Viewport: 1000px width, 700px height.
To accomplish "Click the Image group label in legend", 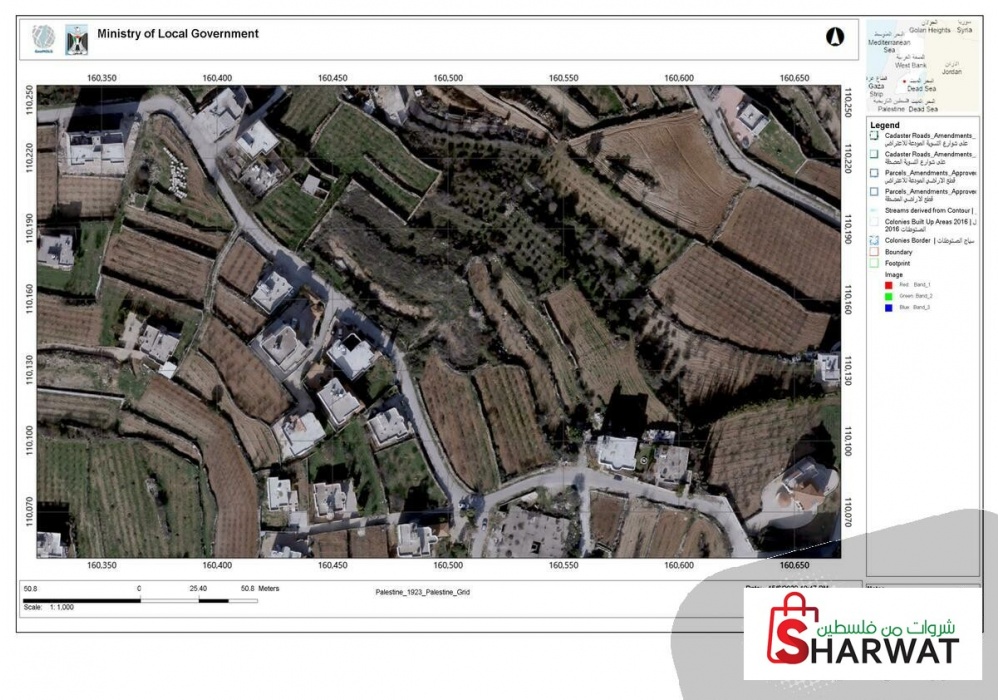I will 893,275.
